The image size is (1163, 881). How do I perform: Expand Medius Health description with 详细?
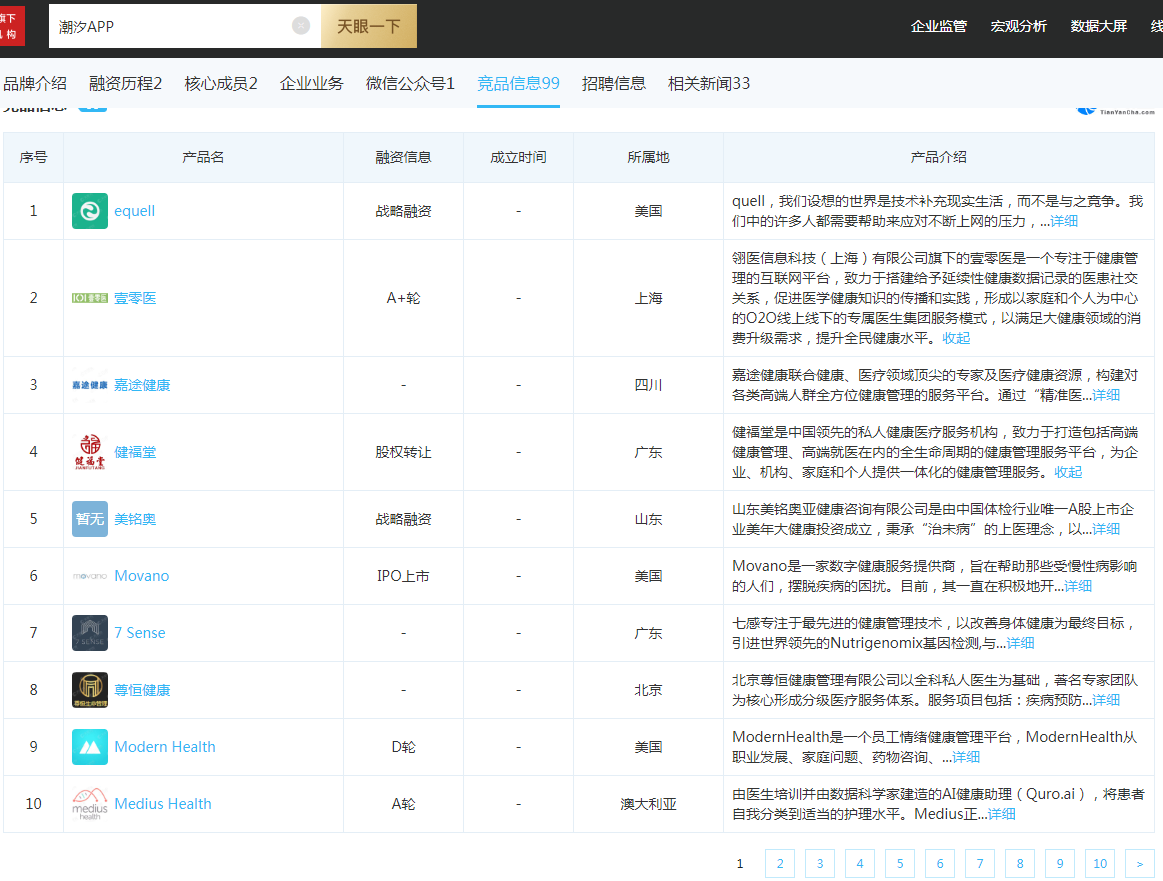tap(1001, 814)
